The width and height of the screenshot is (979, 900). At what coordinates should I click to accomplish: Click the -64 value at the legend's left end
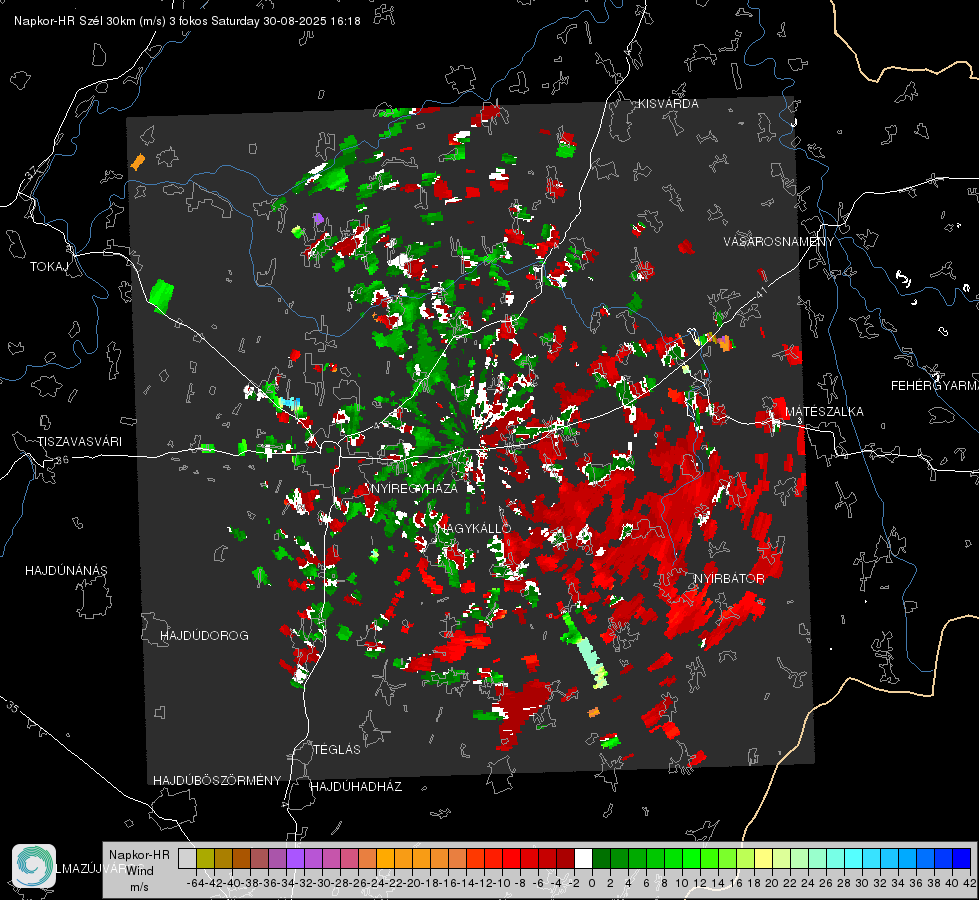pyautogui.click(x=196, y=883)
